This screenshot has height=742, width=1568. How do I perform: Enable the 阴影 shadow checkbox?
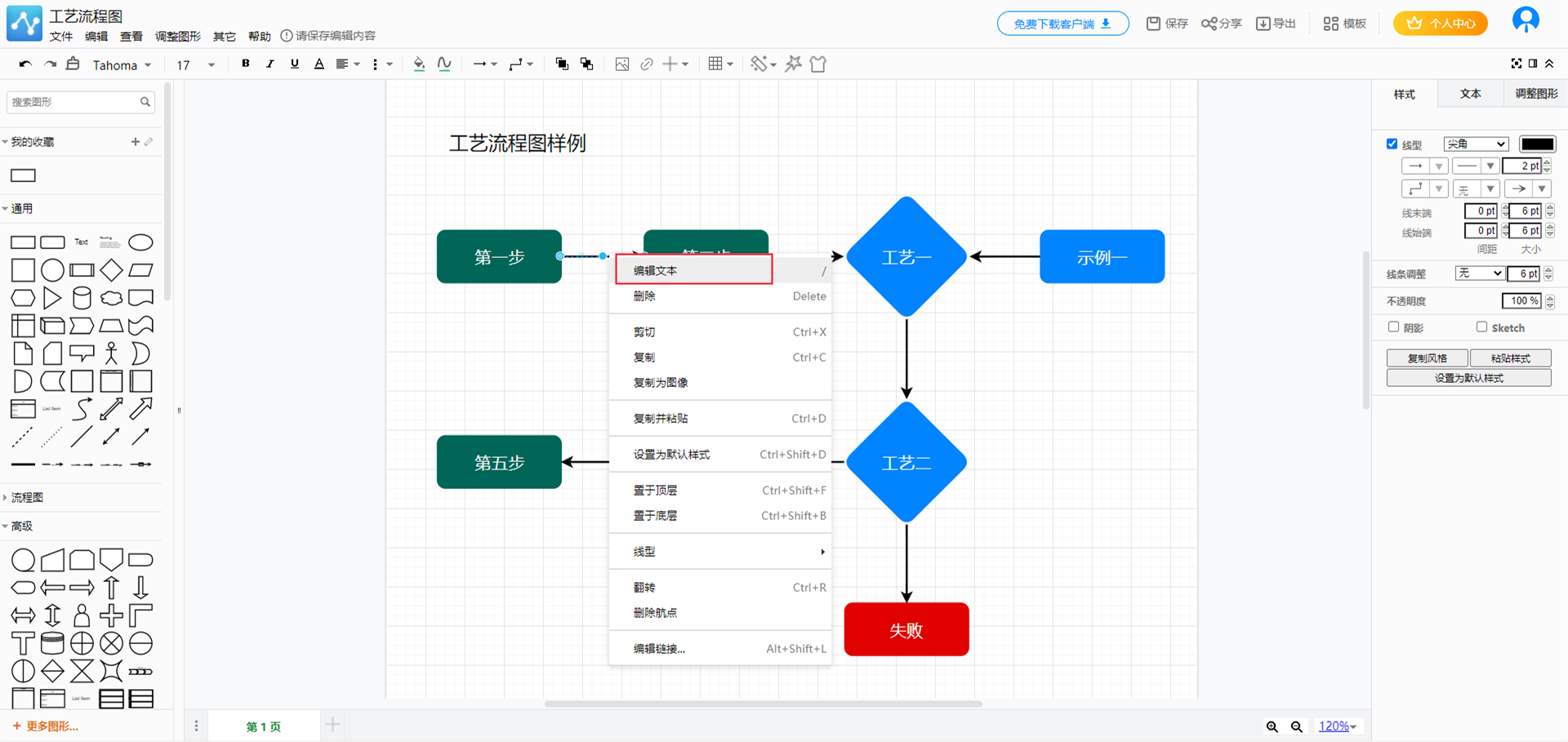pyautogui.click(x=1393, y=327)
